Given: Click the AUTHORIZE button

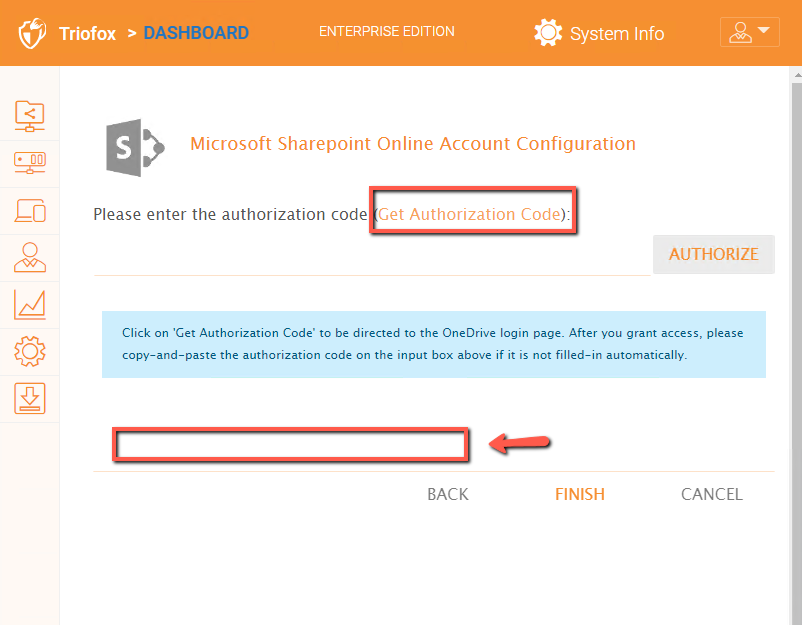Looking at the screenshot, I should click(714, 254).
